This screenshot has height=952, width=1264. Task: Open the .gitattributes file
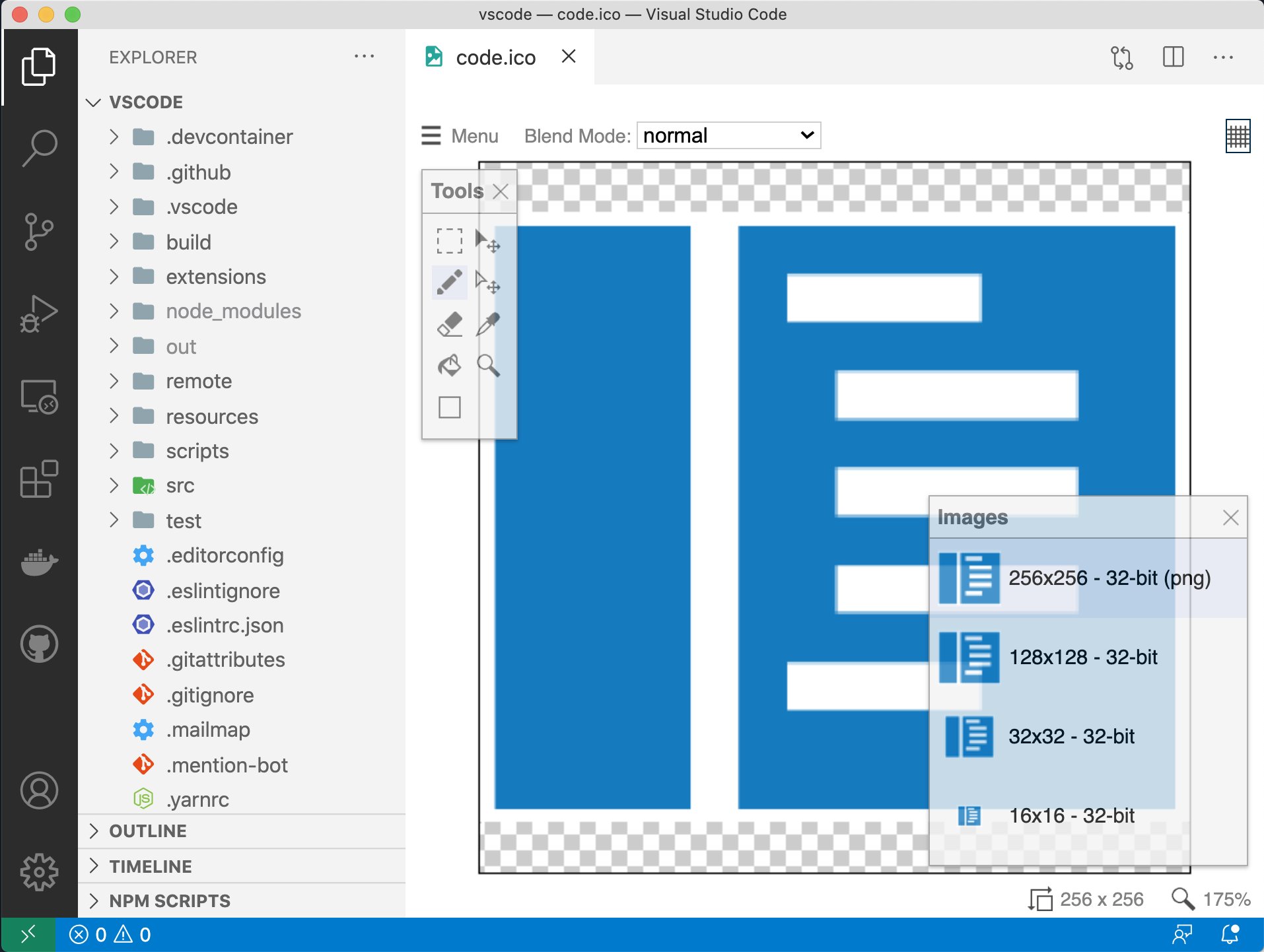pyautogui.click(x=242, y=660)
